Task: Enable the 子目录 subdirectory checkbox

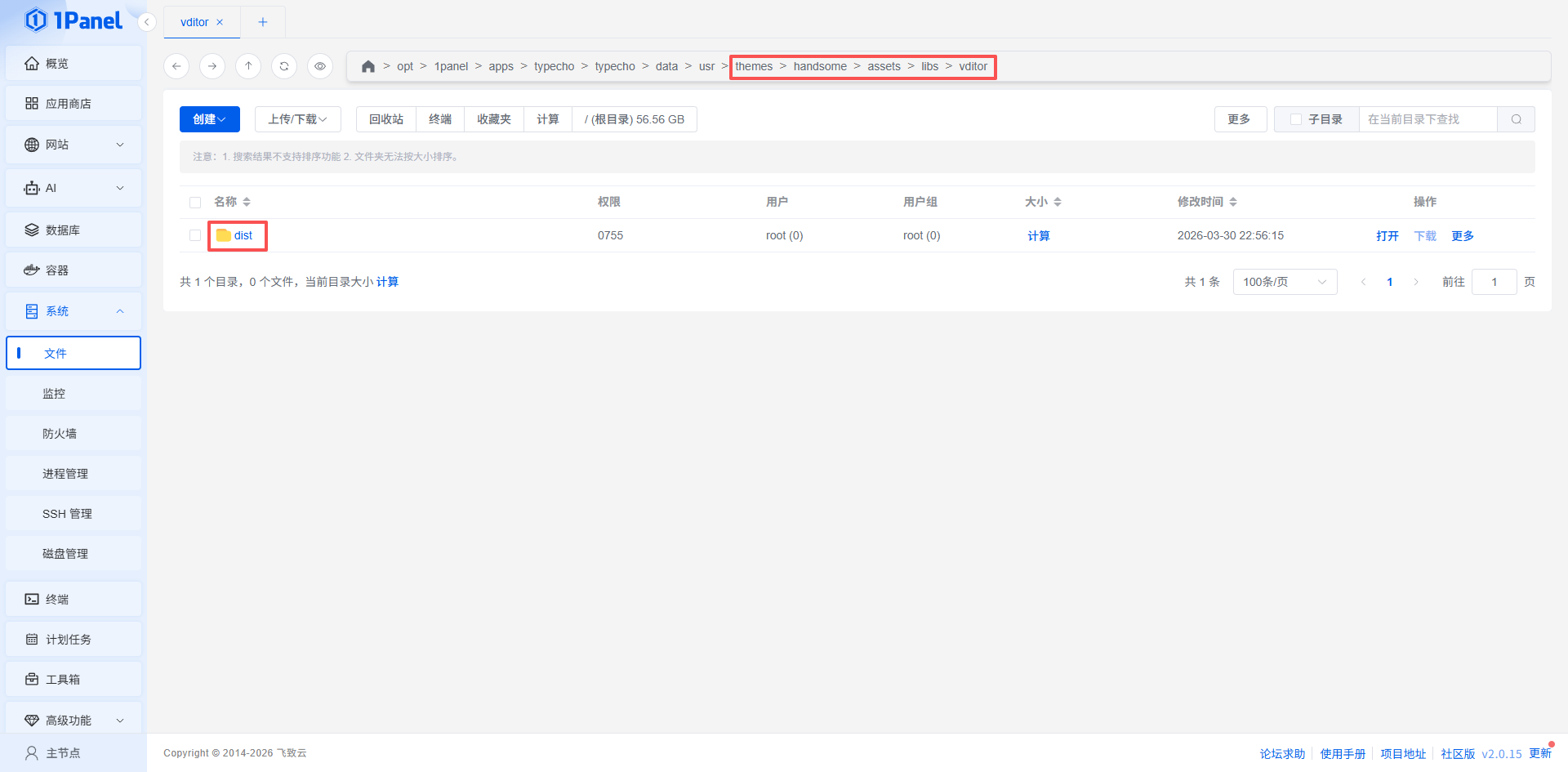Action: click(1295, 119)
